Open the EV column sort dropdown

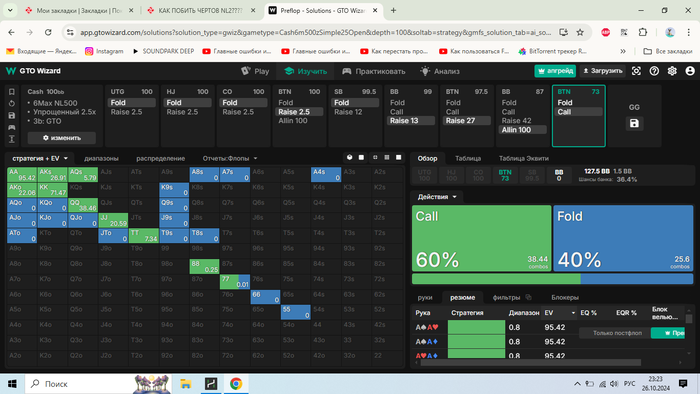click(x=573, y=313)
